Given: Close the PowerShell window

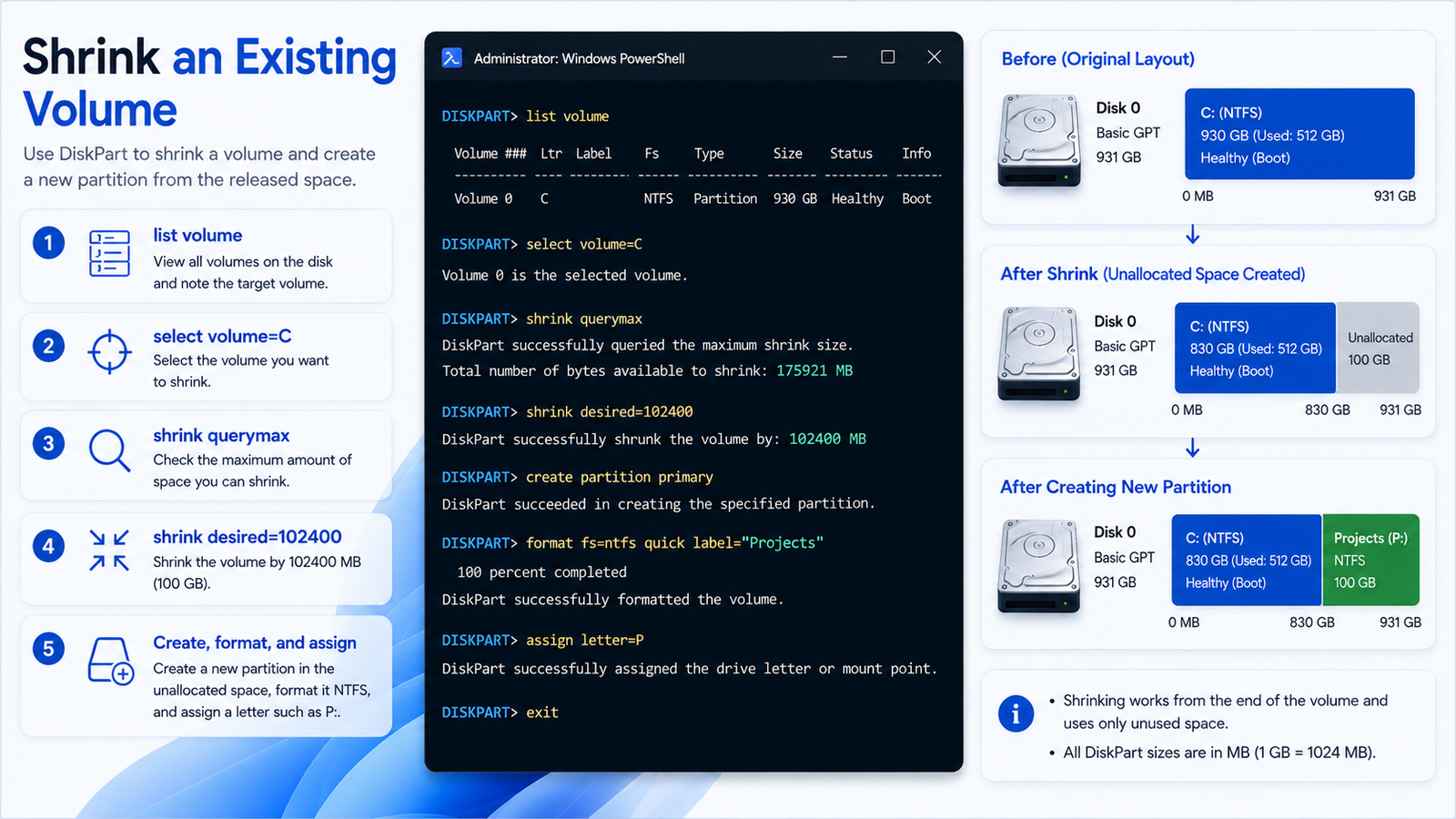Looking at the screenshot, I should [x=934, y=57].
